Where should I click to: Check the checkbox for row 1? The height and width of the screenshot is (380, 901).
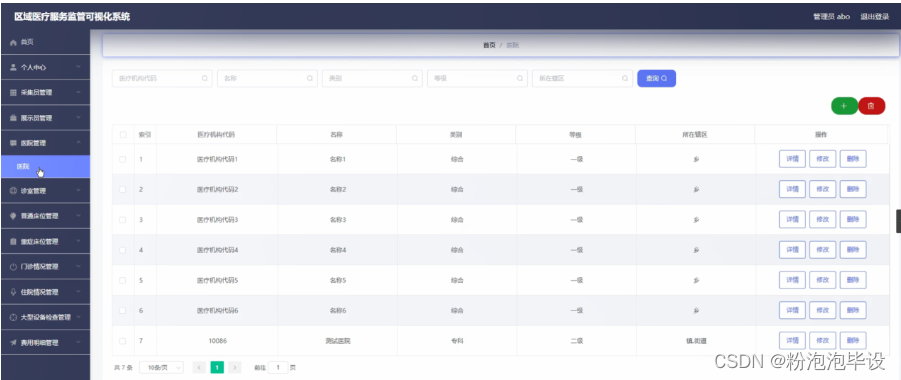[122, 159]
